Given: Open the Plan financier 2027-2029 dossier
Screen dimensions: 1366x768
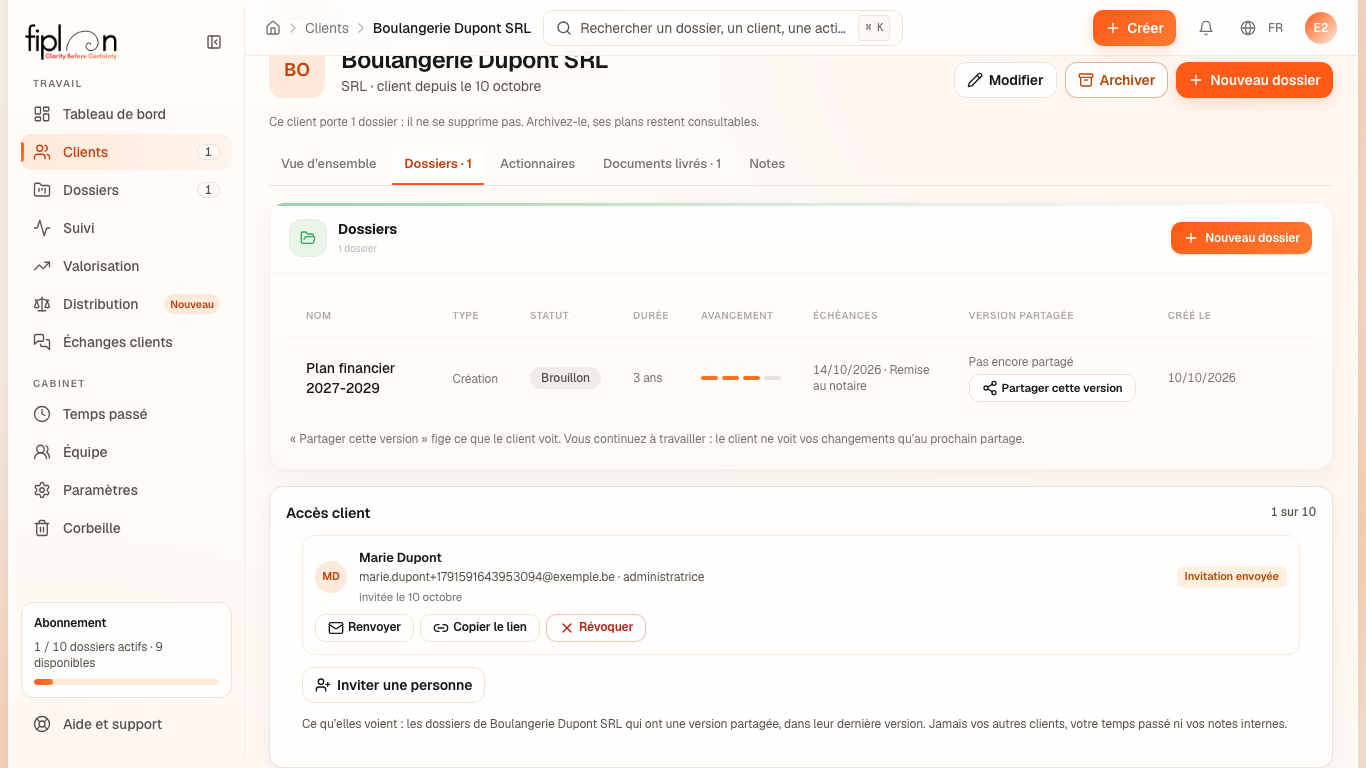Looking at the screenshot, I should pos(350,378).
